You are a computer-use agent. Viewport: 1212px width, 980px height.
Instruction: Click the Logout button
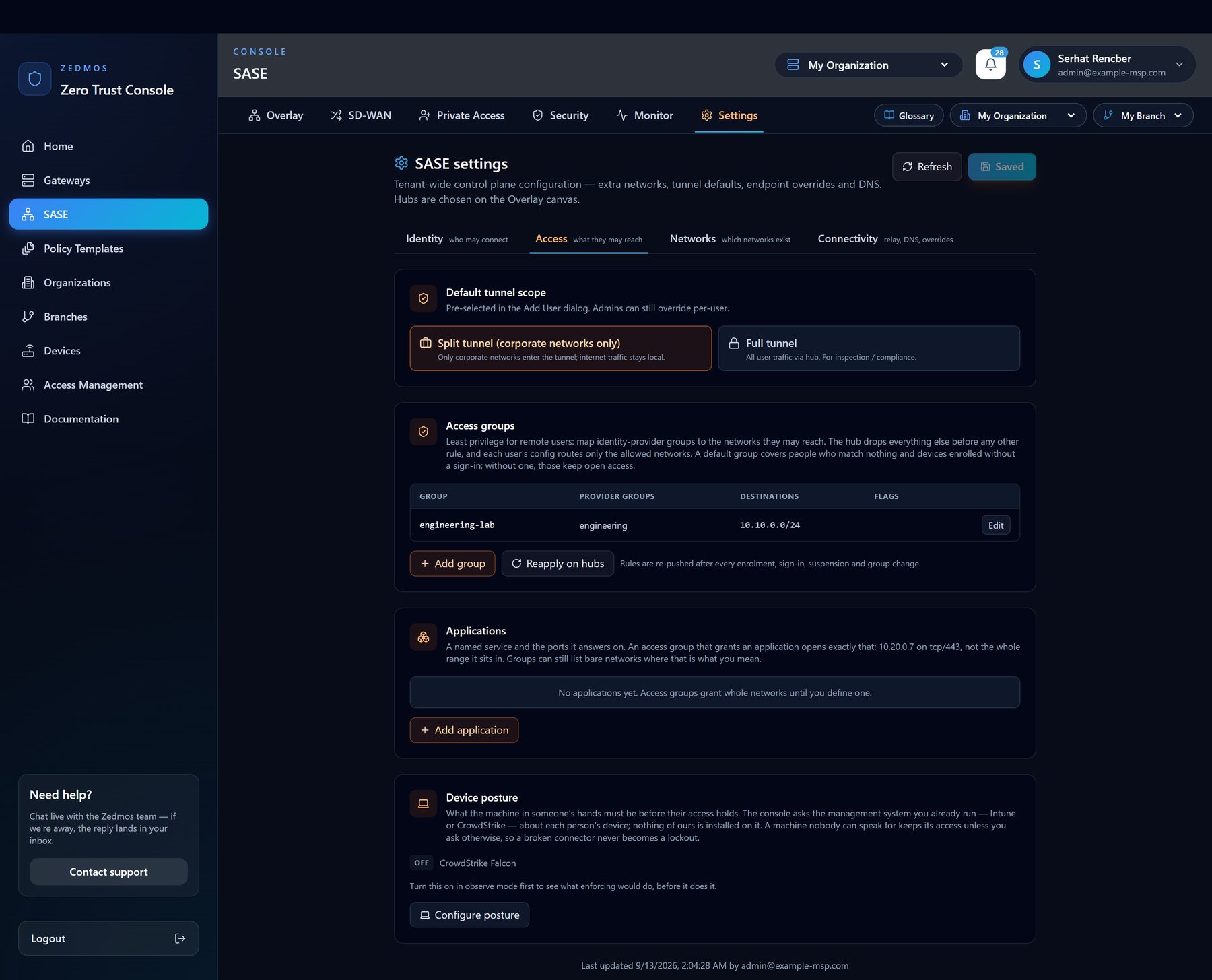(108, 938)
